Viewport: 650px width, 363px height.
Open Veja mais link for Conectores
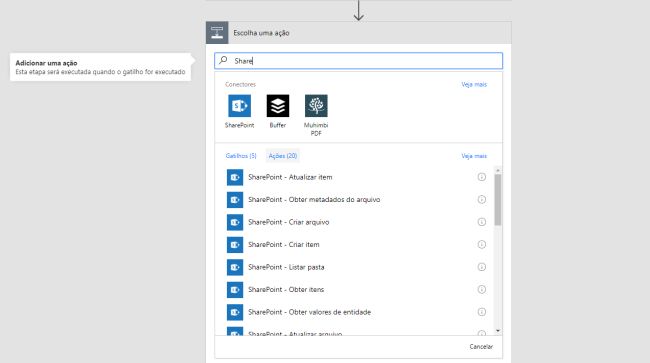tap(474, 85)
